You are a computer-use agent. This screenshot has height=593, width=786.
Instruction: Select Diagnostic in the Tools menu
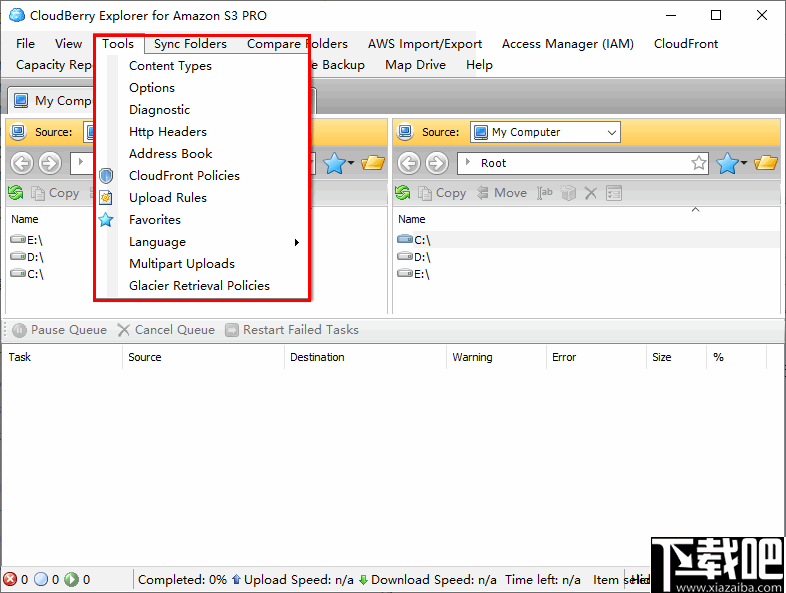(159, 110)
